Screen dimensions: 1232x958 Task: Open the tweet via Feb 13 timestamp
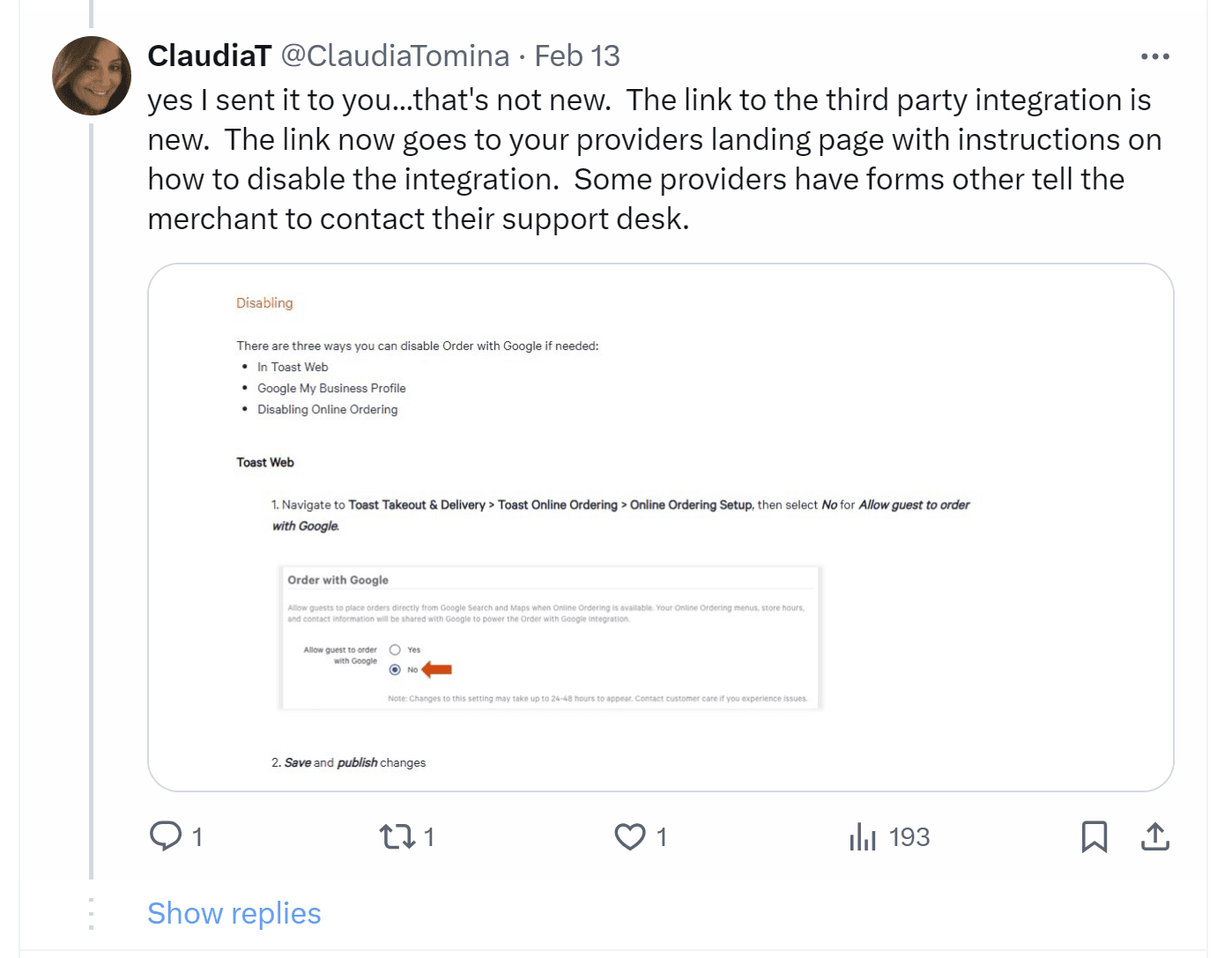coord(577,56)
